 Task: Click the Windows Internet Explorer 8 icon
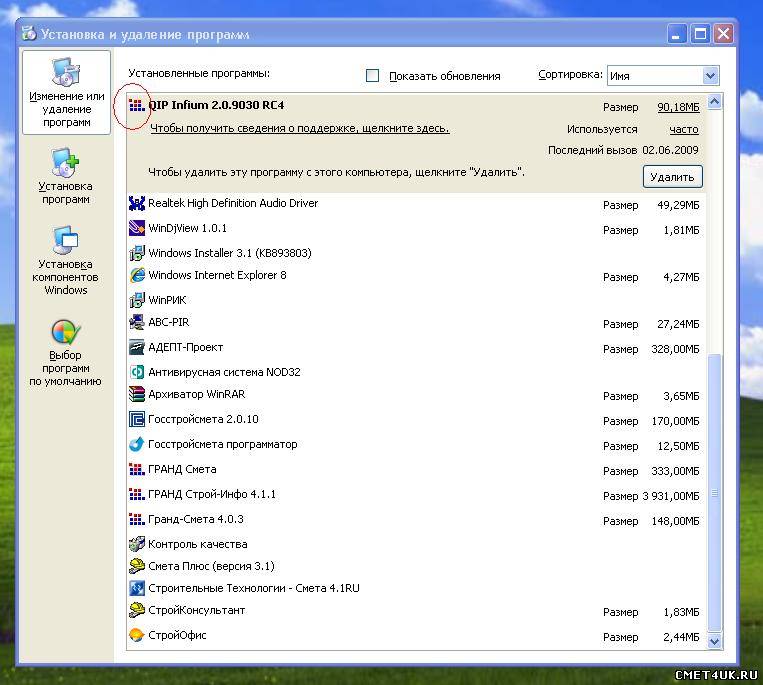(137, 275)
